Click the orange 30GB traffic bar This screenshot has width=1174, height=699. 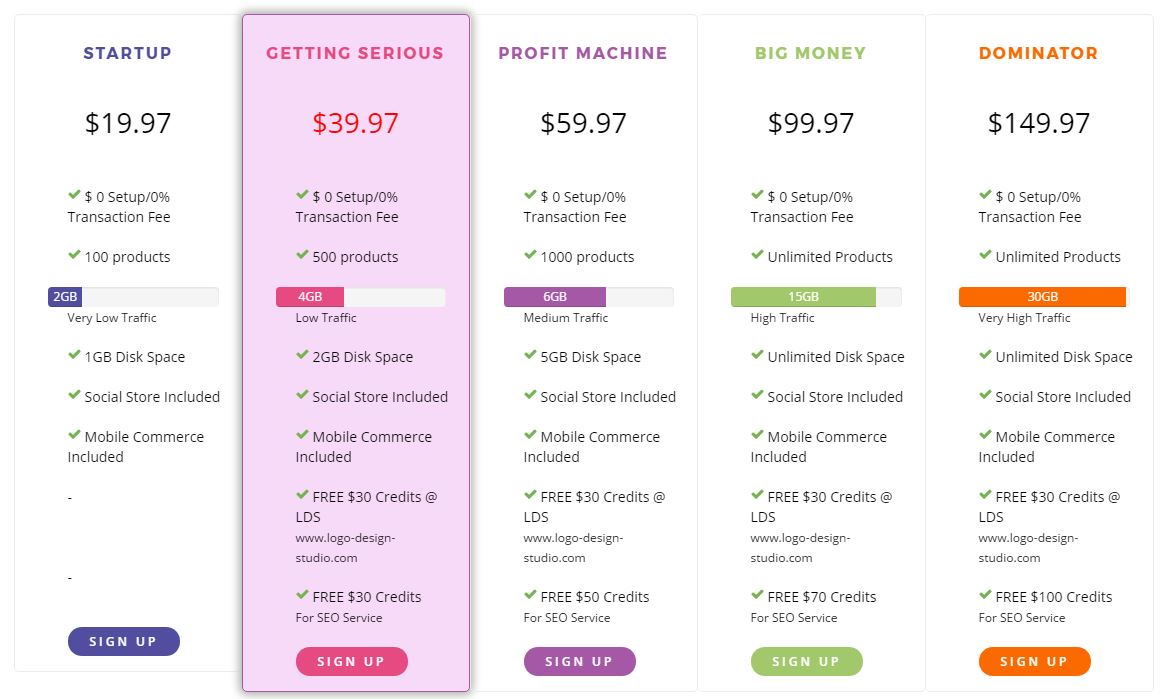pos(1042,296)
